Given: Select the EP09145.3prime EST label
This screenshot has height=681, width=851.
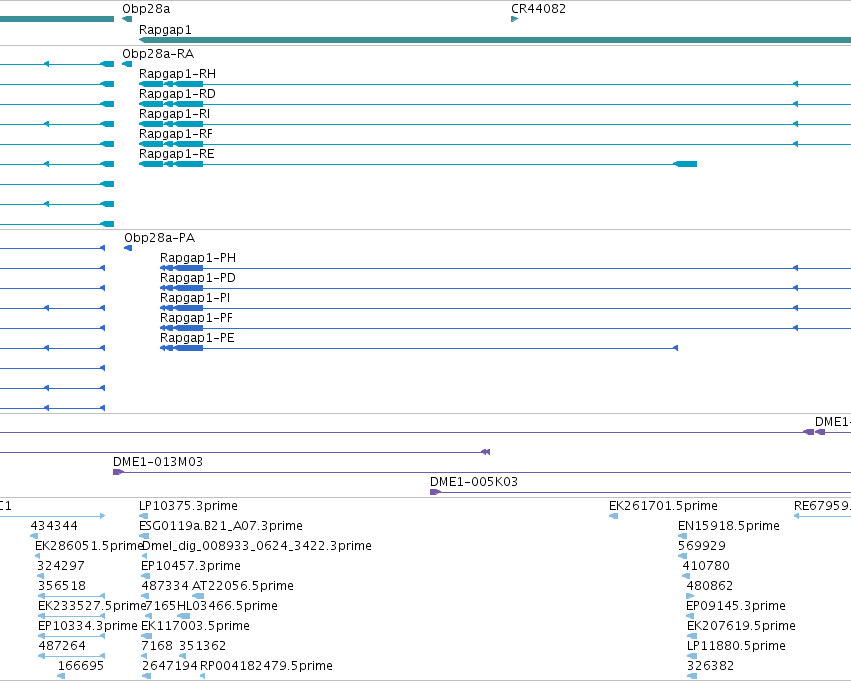Looking at the screenshot, I should tap(736, 606).
